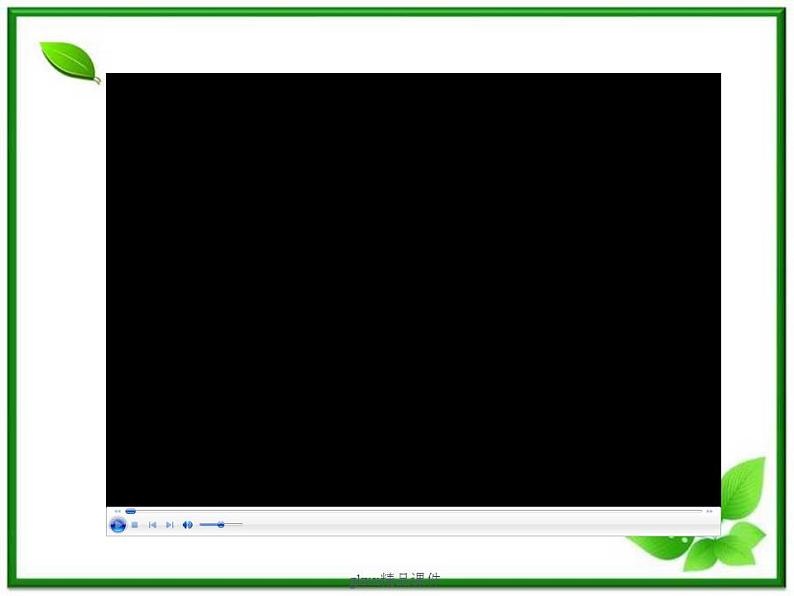Click the footer caption text at bottom center
Screen dimensions: 794x596
pyautogui.click(x=396, y=579)
